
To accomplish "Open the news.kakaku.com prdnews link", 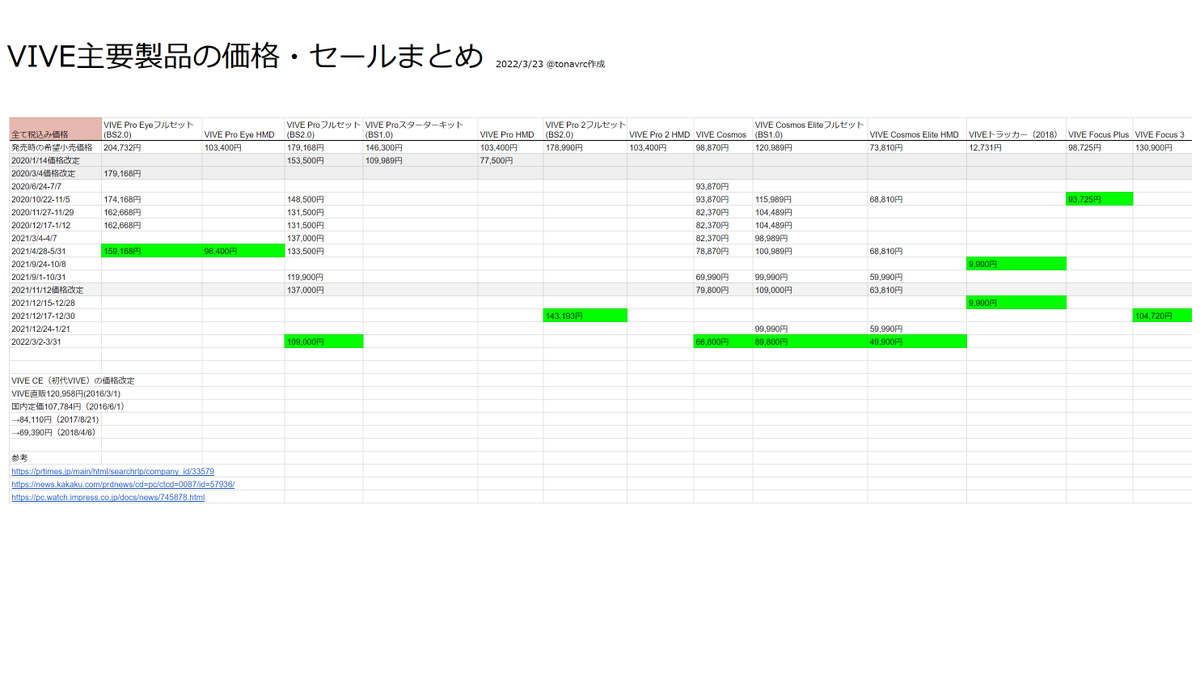I will pyautogui.click(x=123, y=484).
